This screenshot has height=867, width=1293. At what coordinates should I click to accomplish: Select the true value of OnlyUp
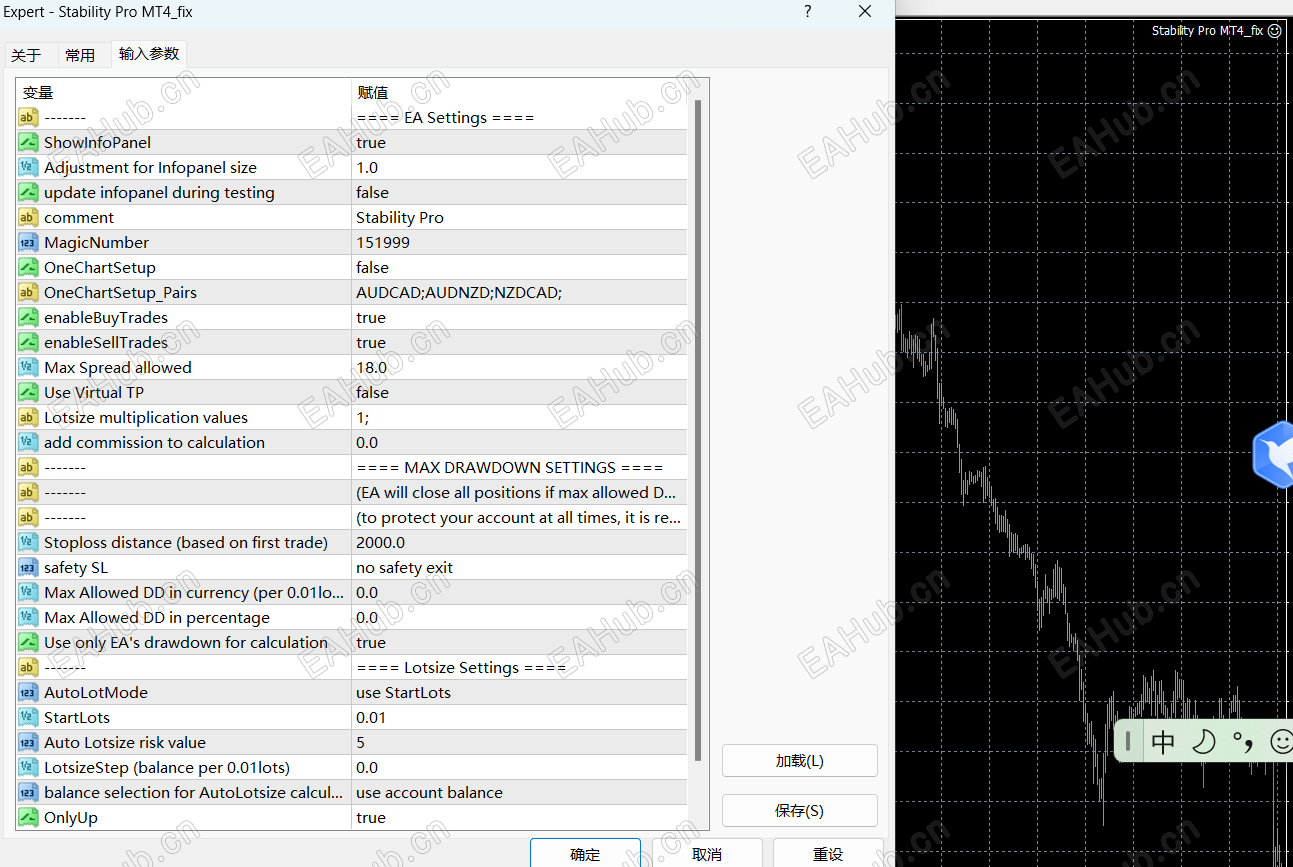pyautogui.click(x=371, y=817)
